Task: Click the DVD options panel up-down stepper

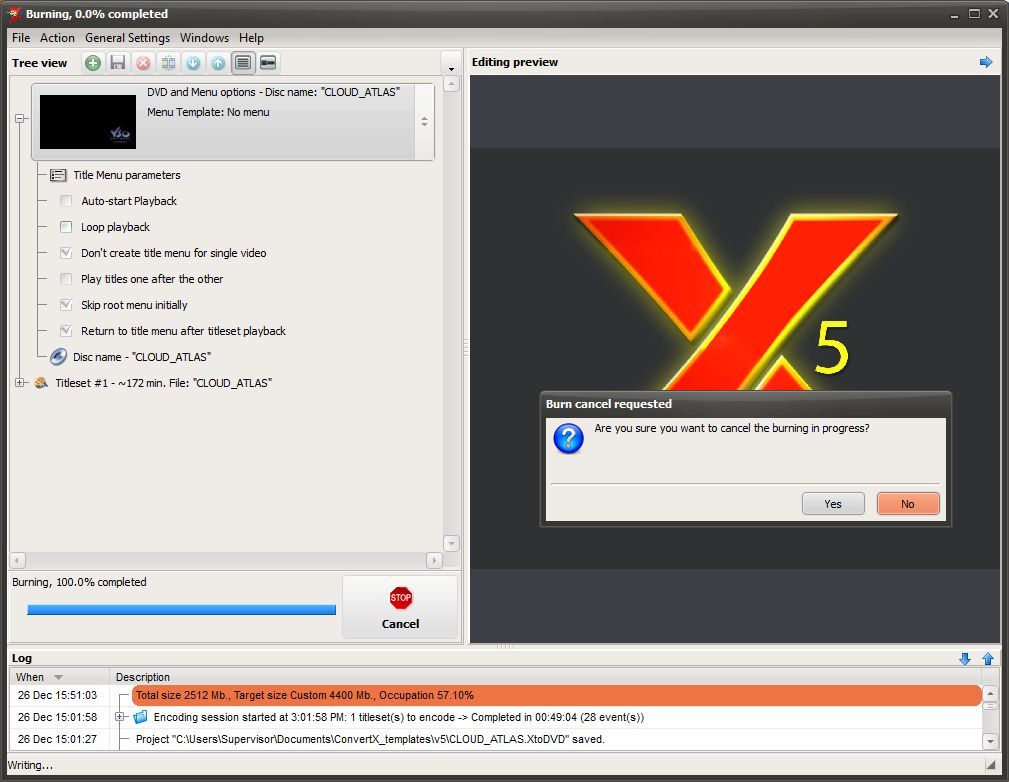Action: 424,121
